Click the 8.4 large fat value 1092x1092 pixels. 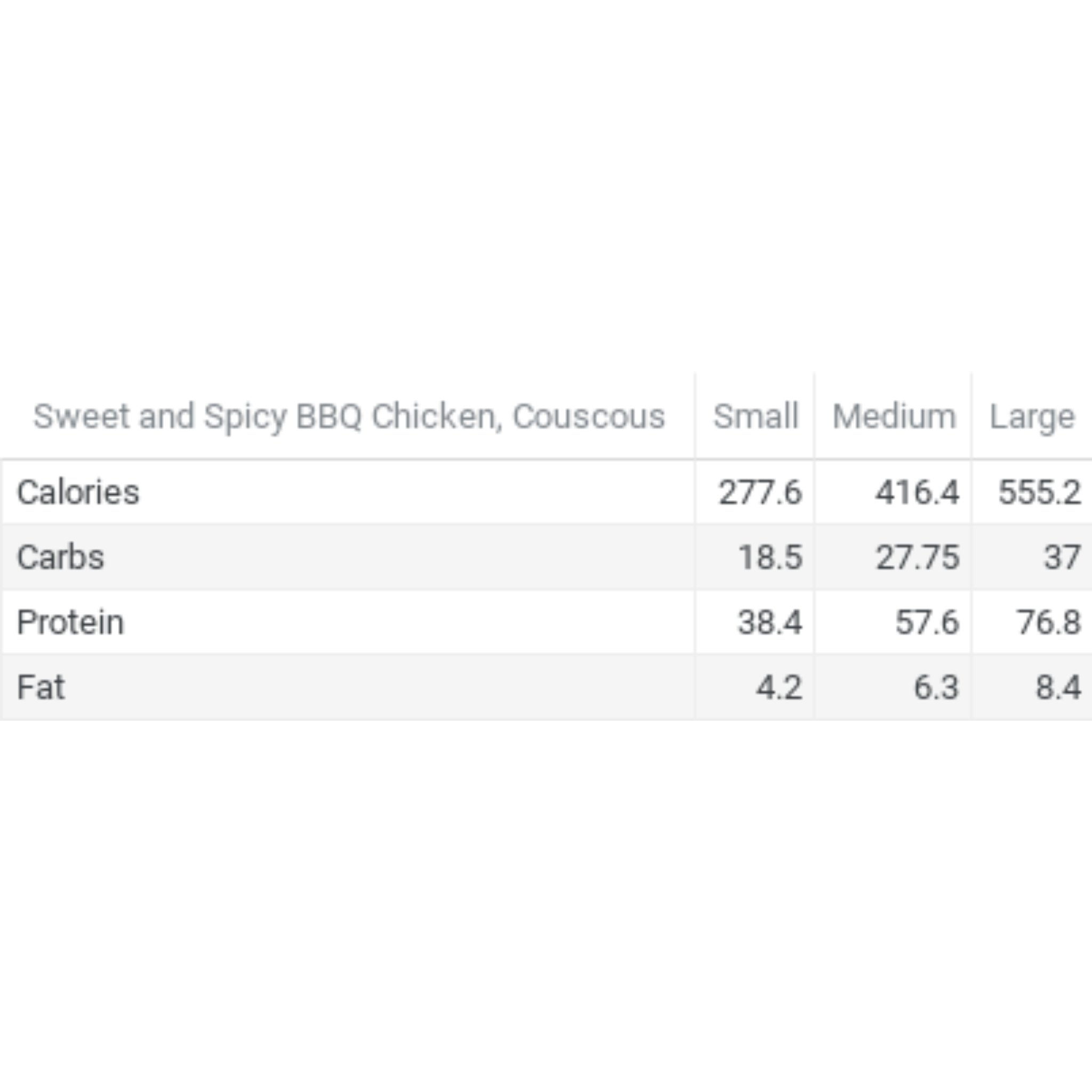pos(1058,687)
